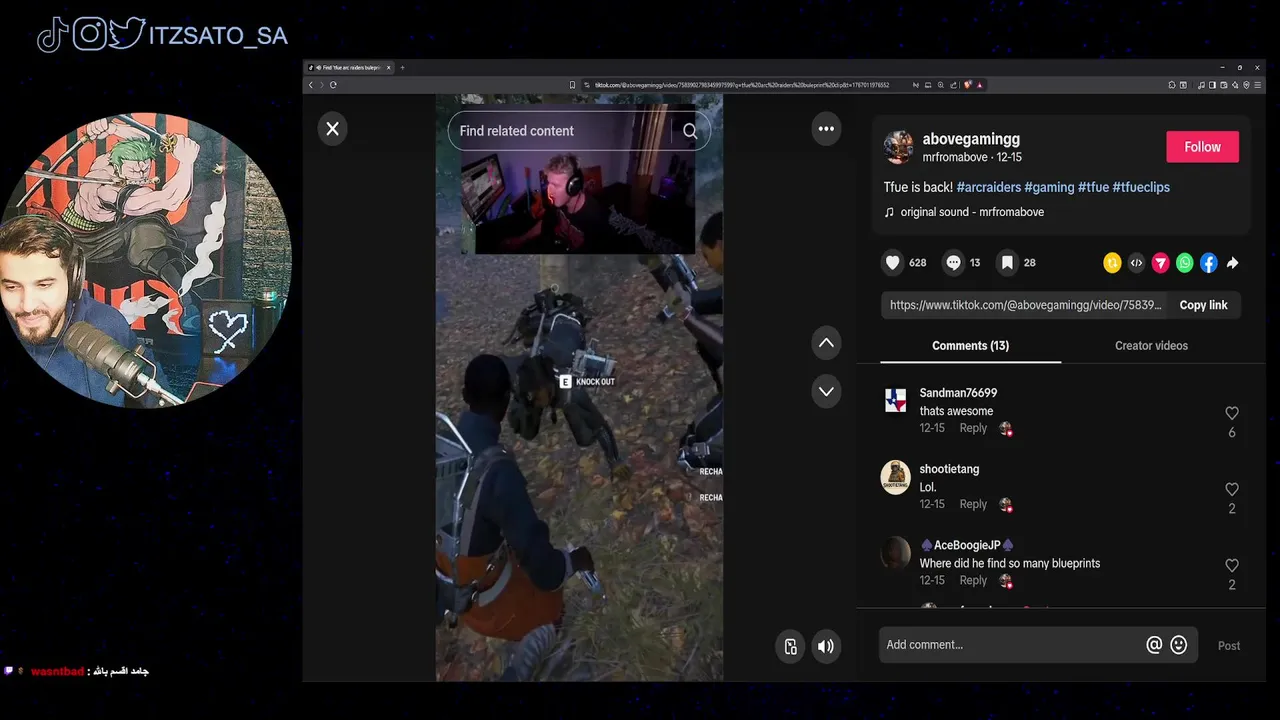Open emoji picker in comment box
Image resolution: width=1280 pixels, height=720 pixels.
coord(1179,645)
